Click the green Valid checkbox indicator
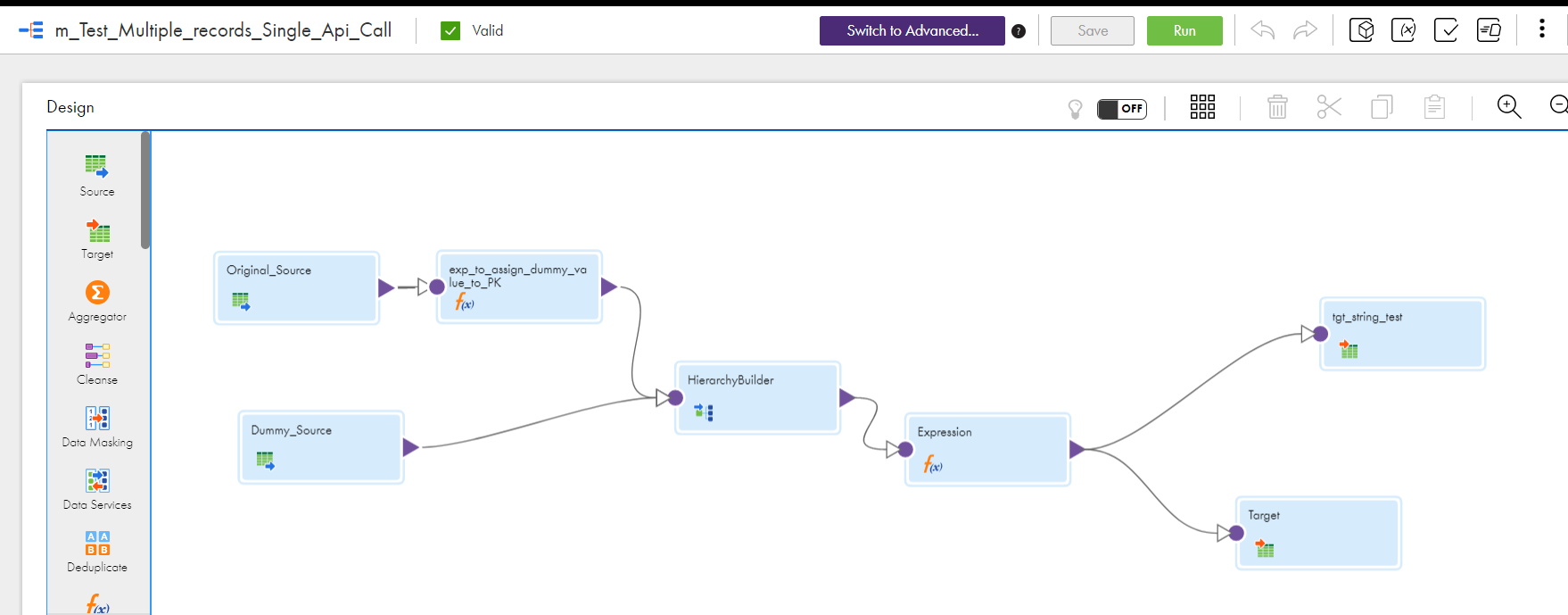This screenshot has width=1568, height=615. point(450,30)
